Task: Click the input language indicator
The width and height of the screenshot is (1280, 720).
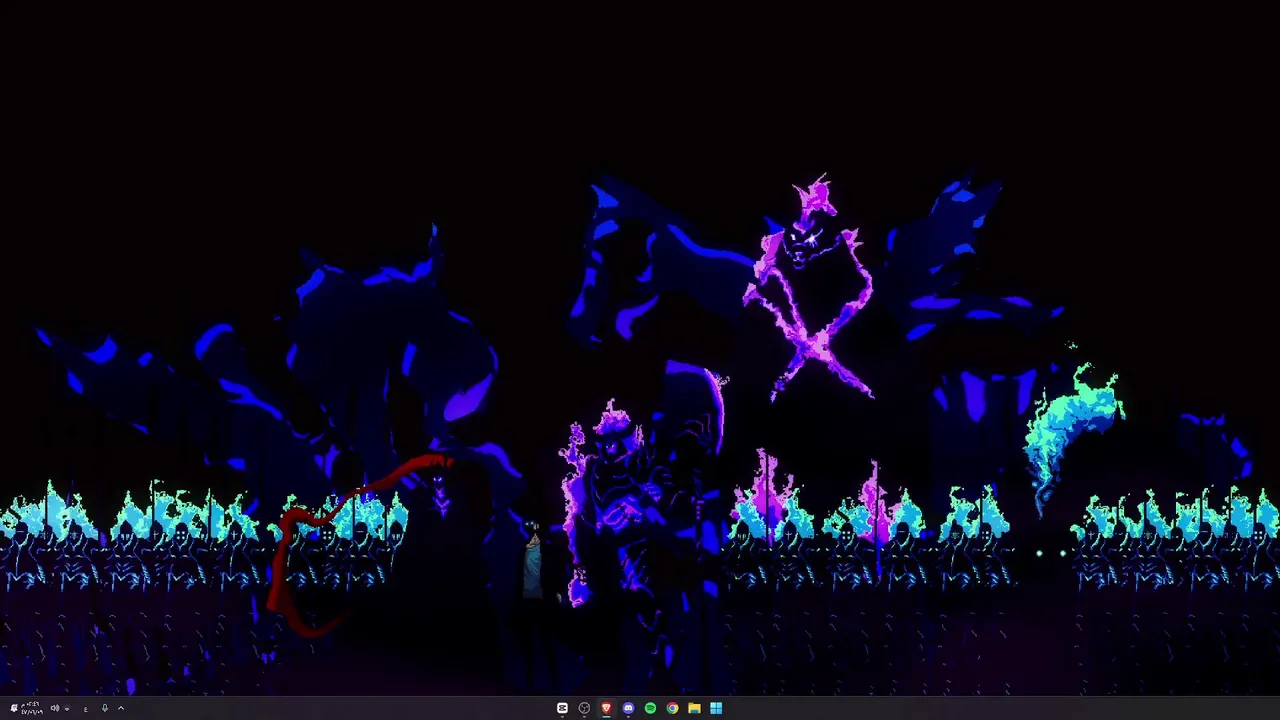Action: [86, 709]
